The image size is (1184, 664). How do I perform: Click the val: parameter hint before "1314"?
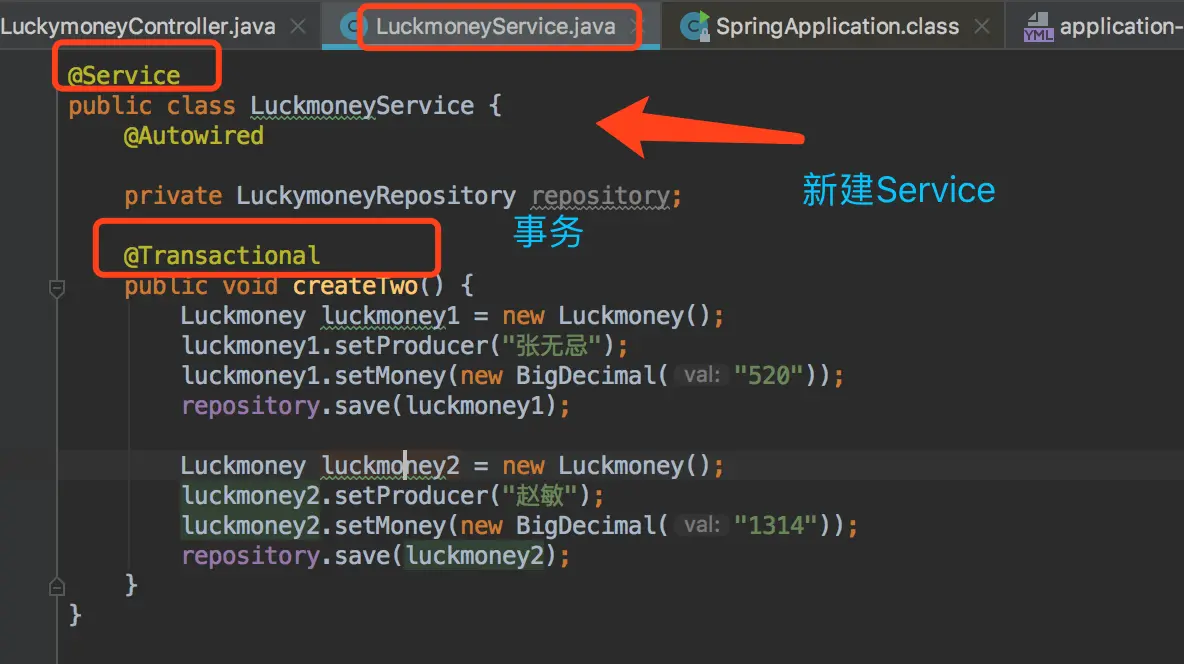point(701,524)
